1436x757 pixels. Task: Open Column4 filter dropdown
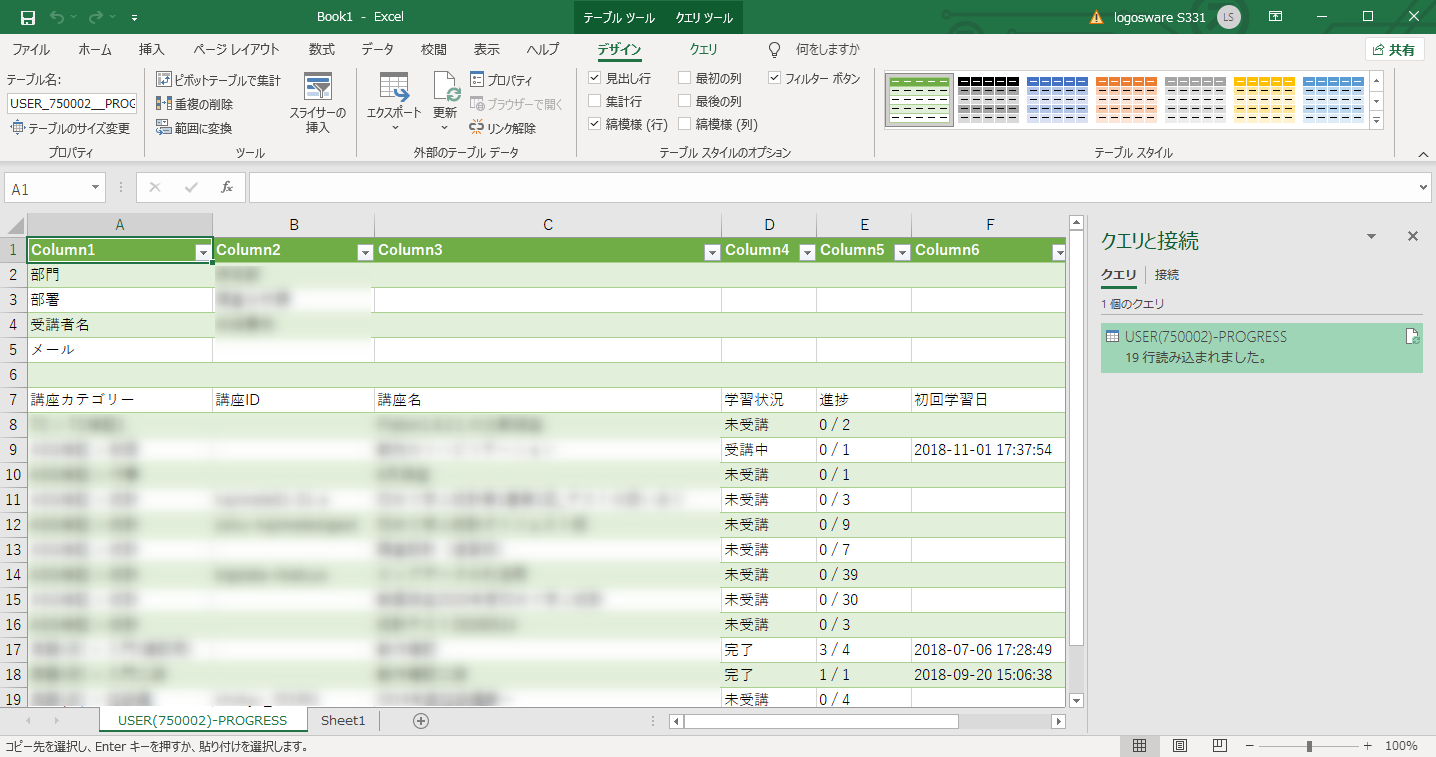coord(807,253)
